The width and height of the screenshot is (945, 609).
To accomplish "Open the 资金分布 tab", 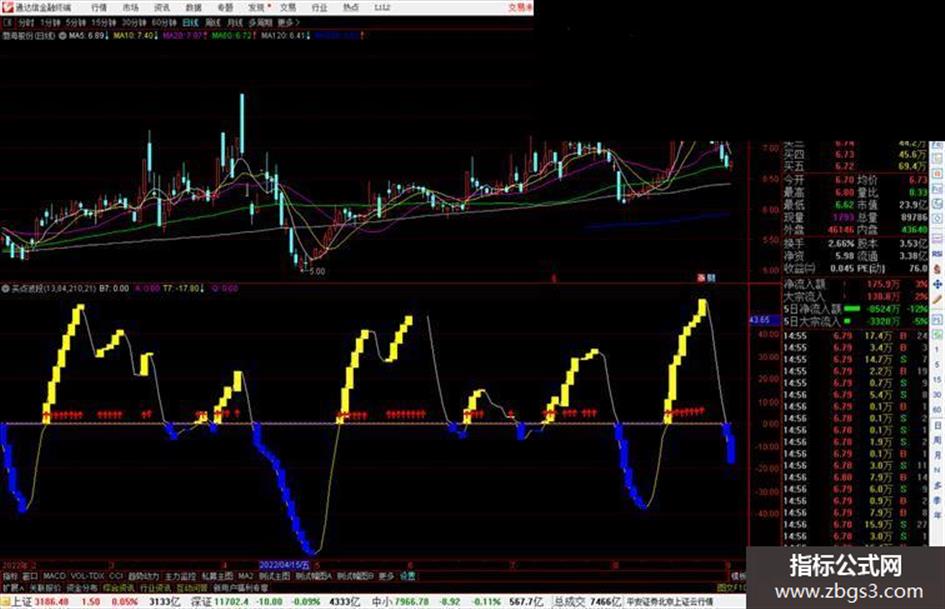I will point(81,587).
